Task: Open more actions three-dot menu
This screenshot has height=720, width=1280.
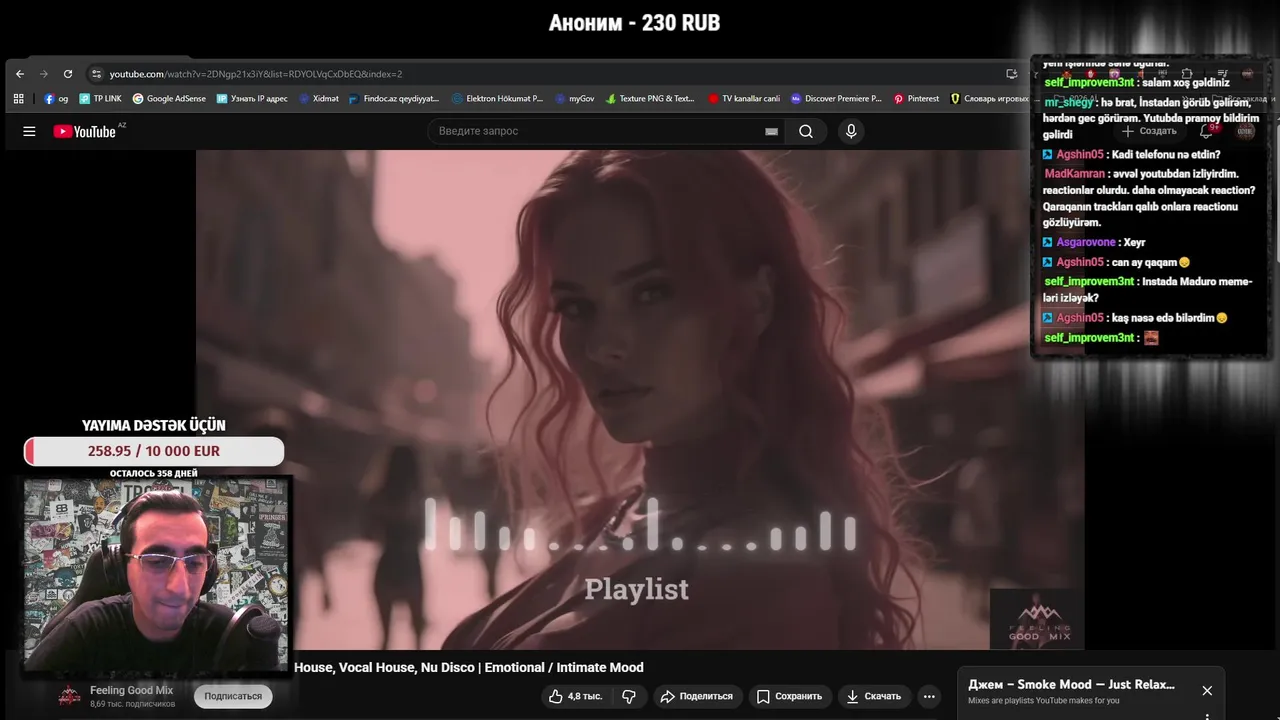Action: tap(929, 696)
